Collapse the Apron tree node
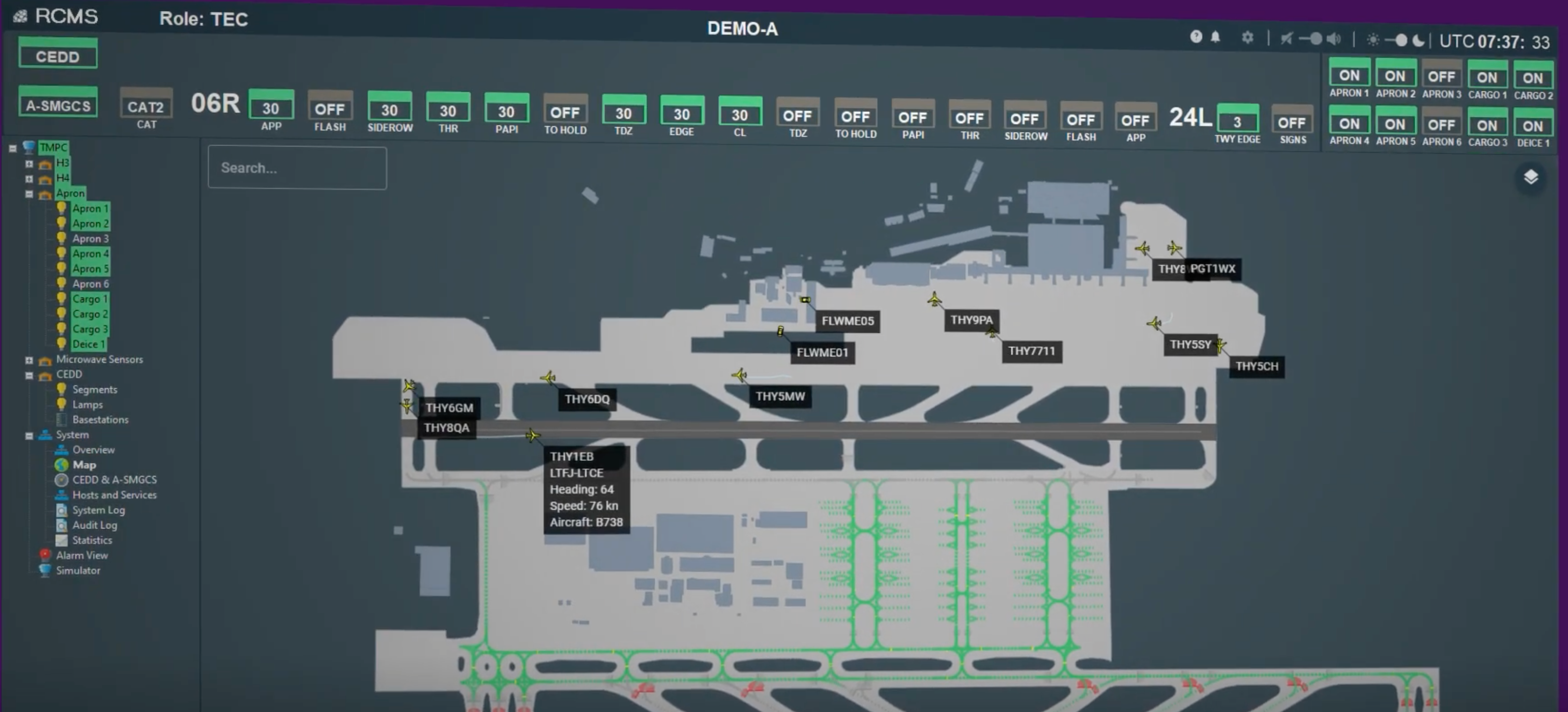 29,194
